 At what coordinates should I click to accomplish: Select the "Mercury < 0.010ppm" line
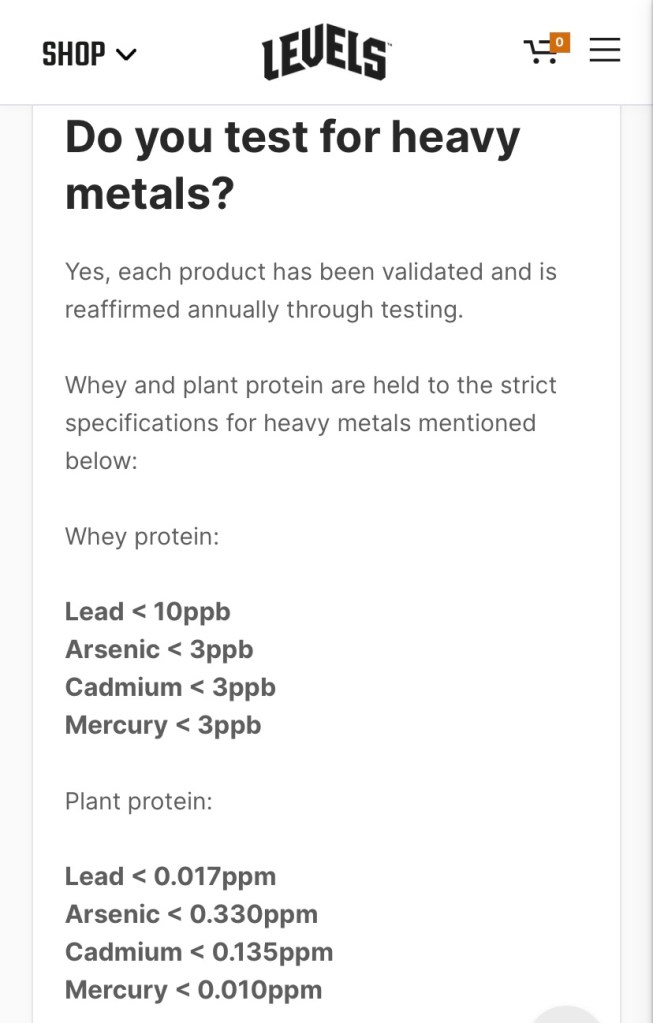click(194, 991)
